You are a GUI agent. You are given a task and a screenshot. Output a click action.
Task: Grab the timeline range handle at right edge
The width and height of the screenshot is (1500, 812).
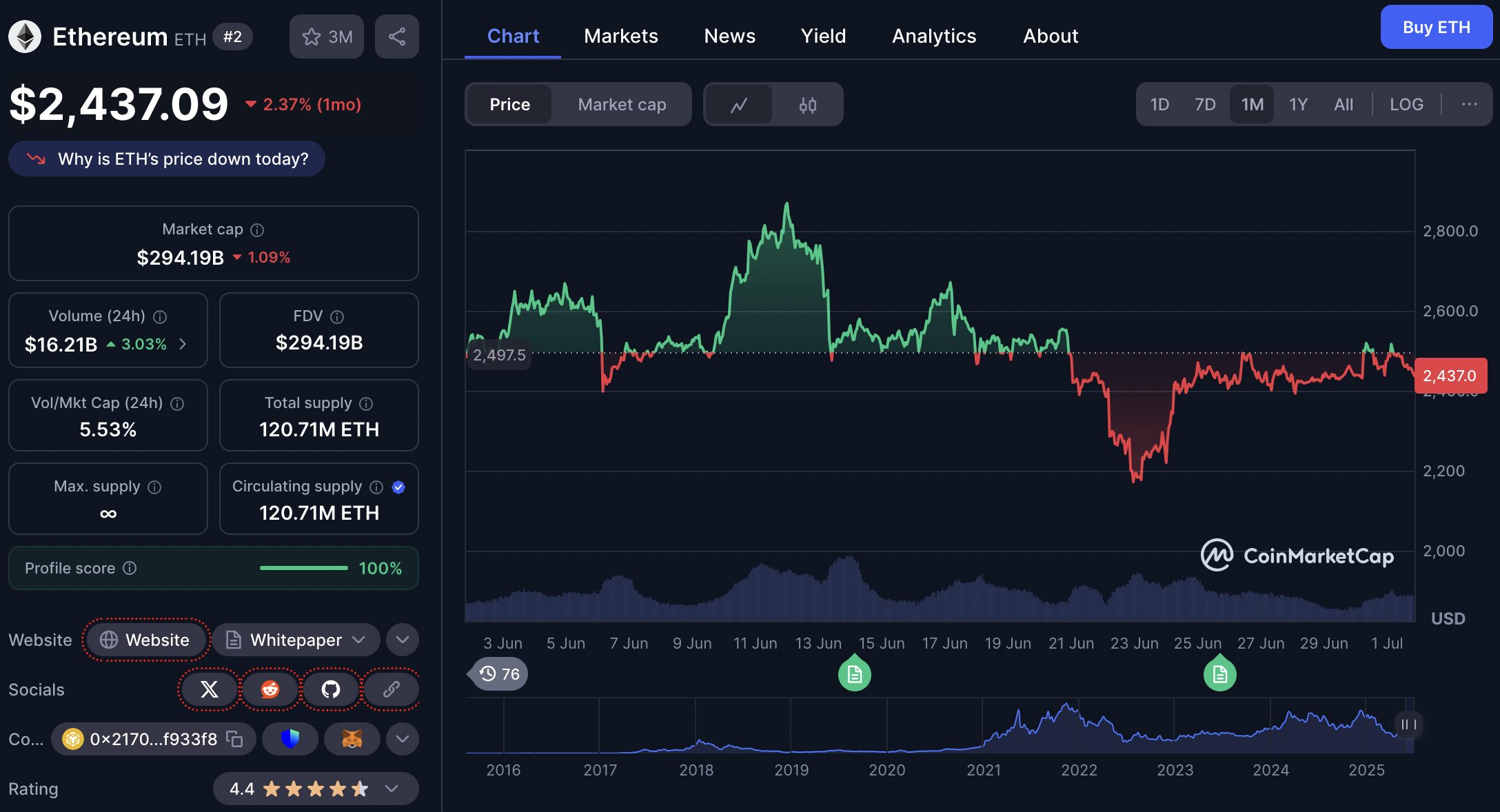click(x=1408, y=724)
